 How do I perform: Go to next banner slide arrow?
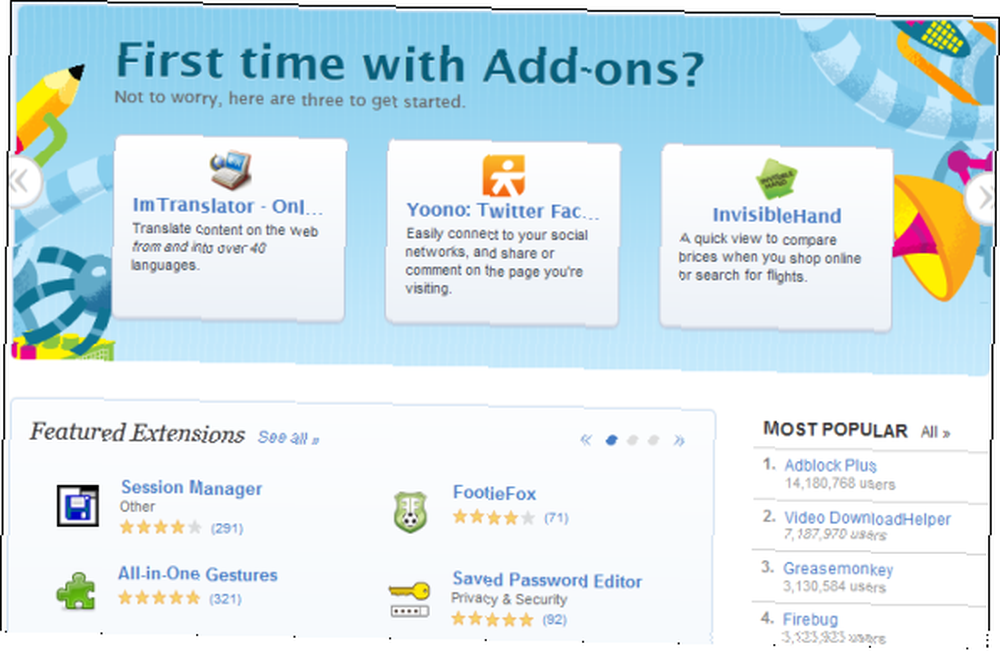click(x=982, y=198)
